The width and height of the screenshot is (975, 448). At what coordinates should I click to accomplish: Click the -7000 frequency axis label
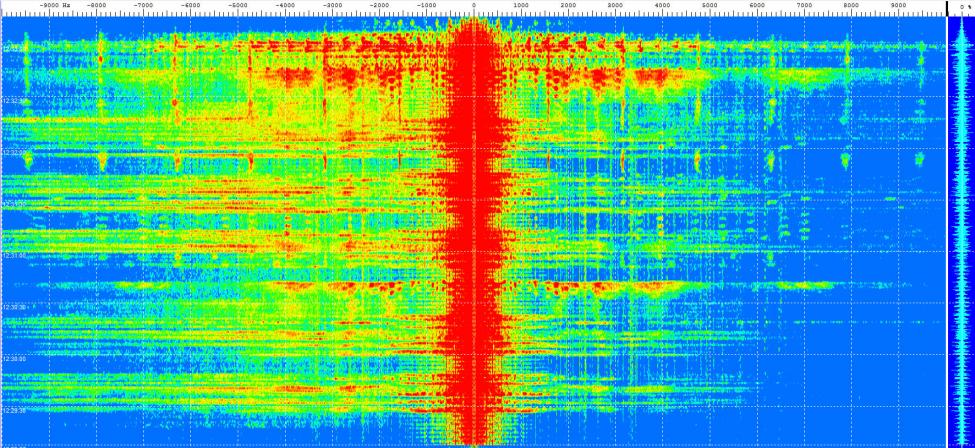143,4
